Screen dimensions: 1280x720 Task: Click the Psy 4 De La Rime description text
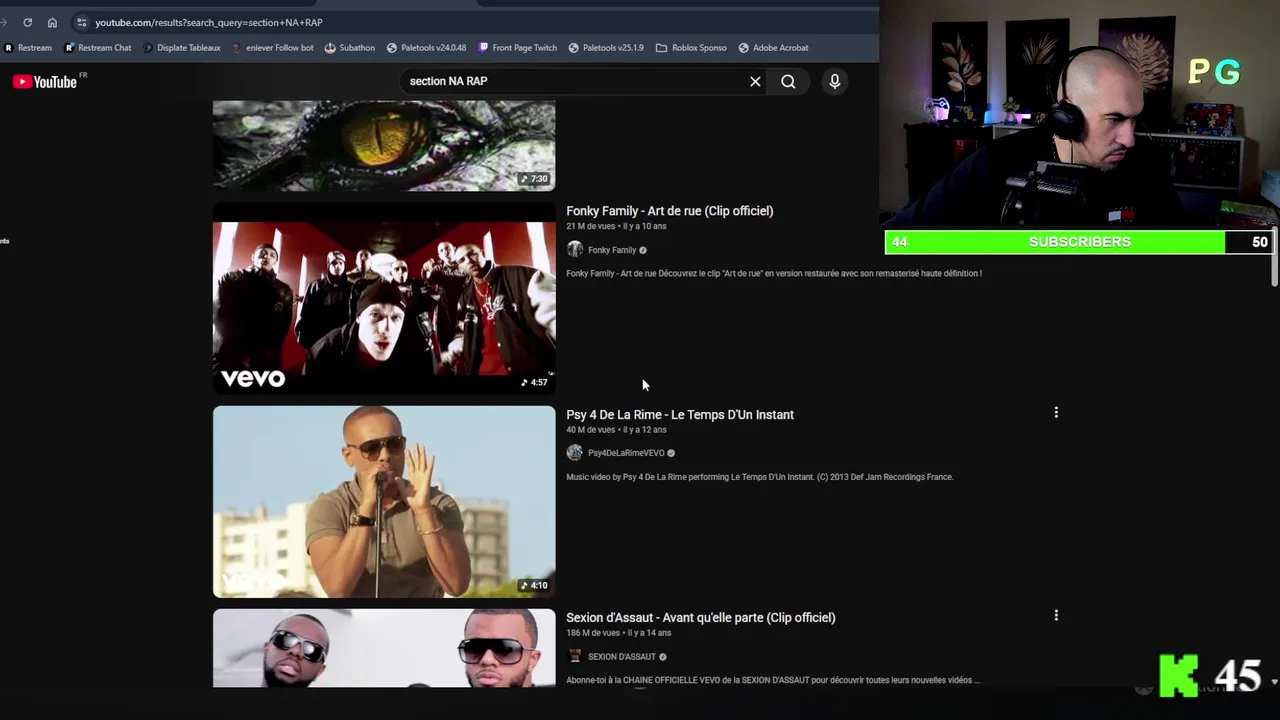760,477
